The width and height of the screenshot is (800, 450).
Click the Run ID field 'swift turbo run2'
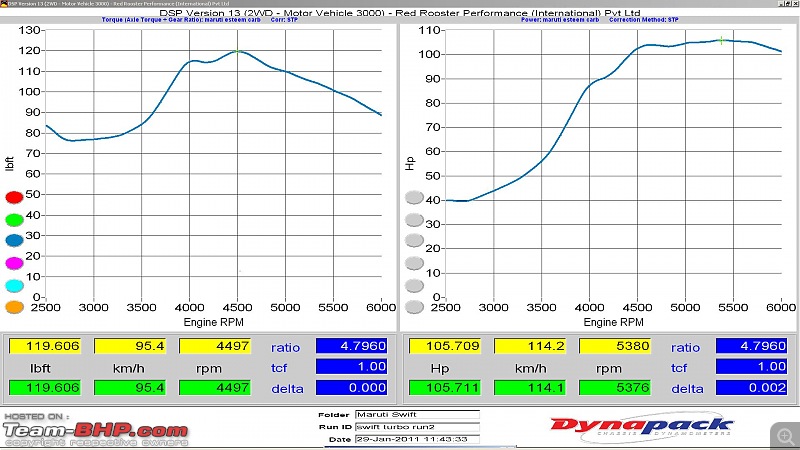click(x=417, y=427)
